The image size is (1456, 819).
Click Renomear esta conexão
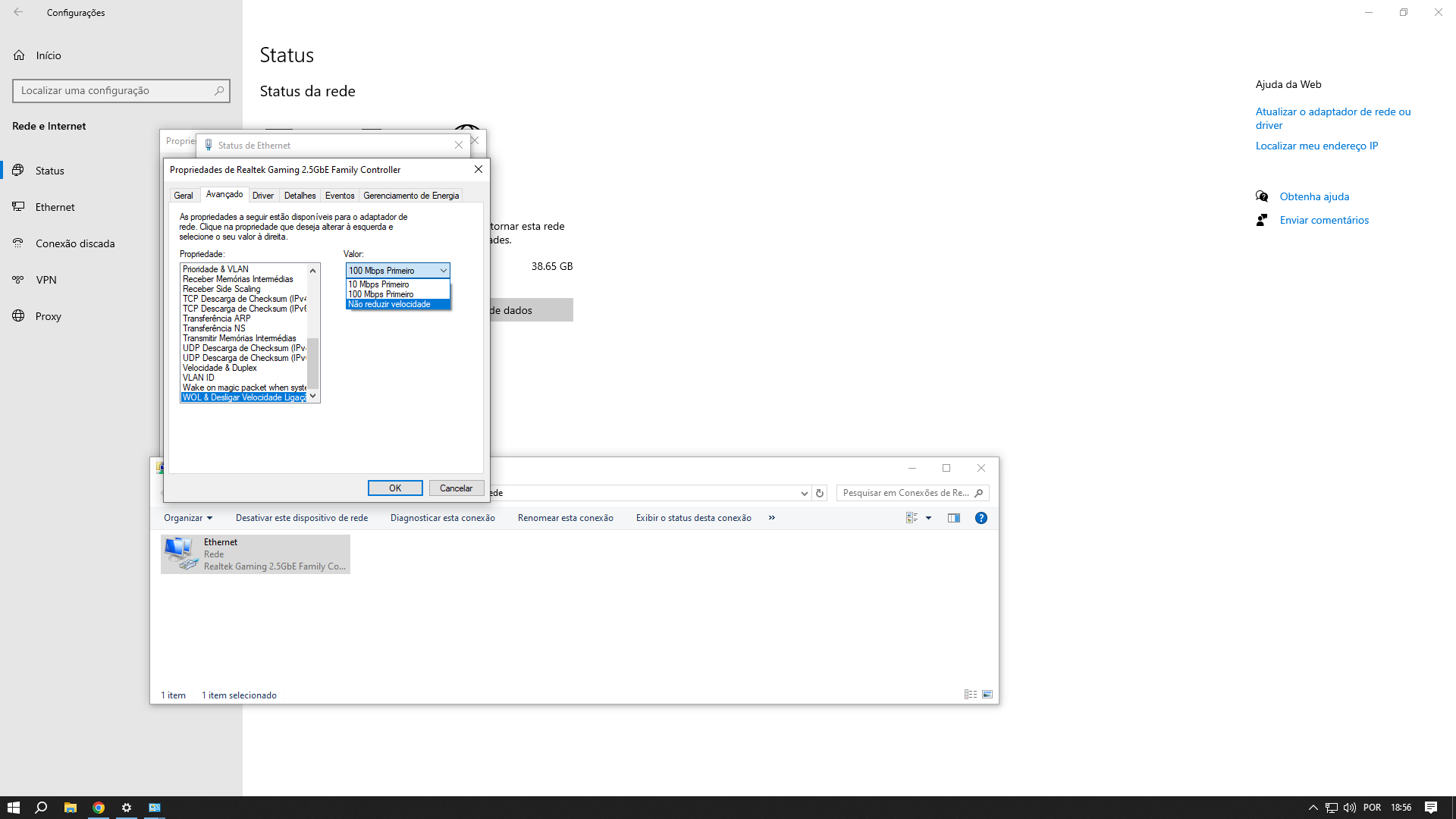pos(566,518)
